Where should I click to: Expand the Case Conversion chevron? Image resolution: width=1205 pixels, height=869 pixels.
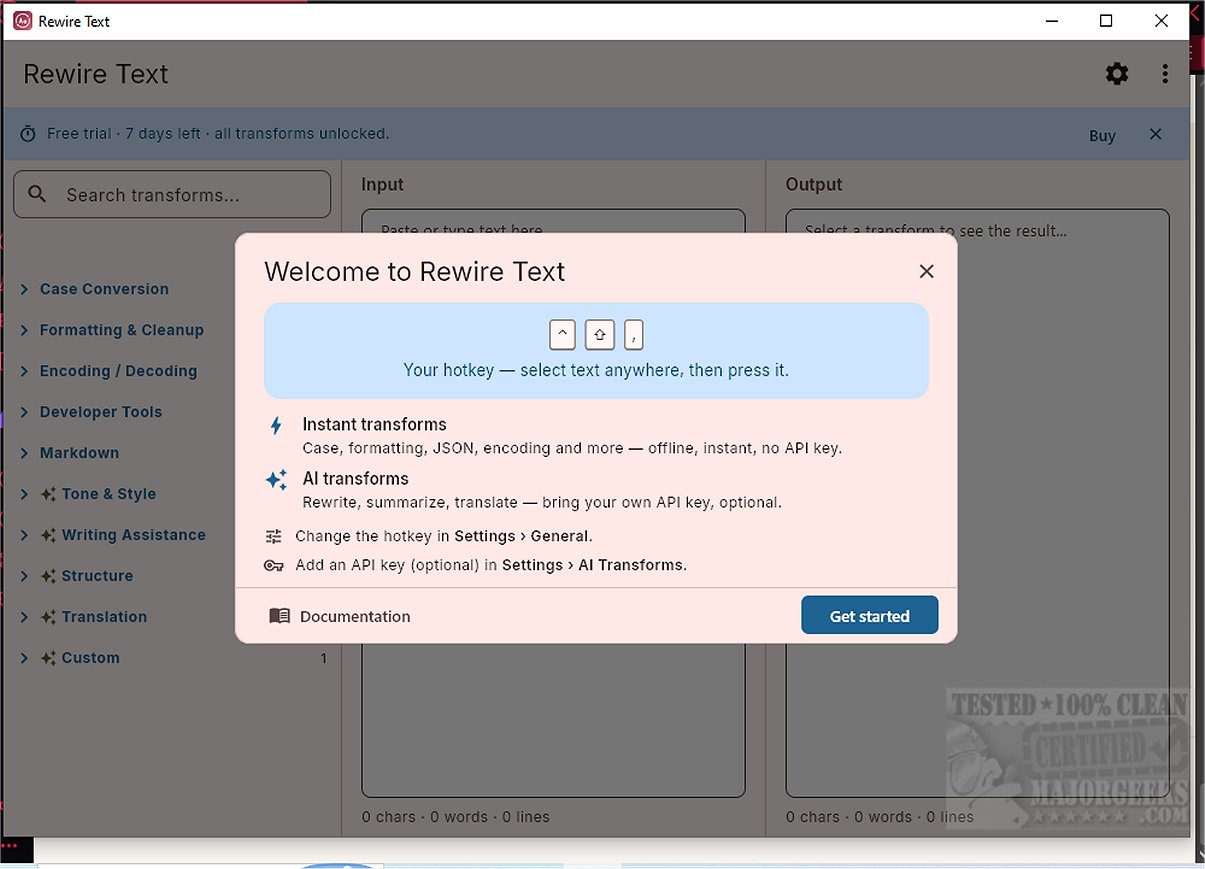(x=24, y=289)
